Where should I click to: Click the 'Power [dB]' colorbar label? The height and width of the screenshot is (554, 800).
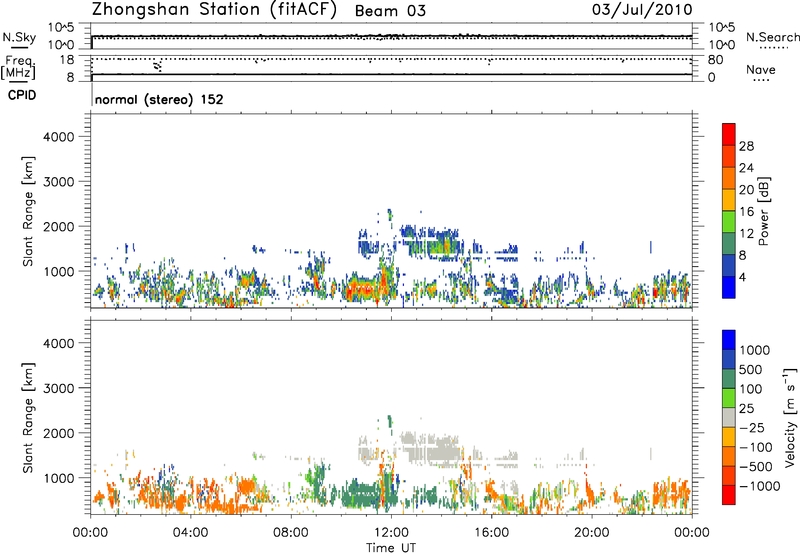point(763,211)
